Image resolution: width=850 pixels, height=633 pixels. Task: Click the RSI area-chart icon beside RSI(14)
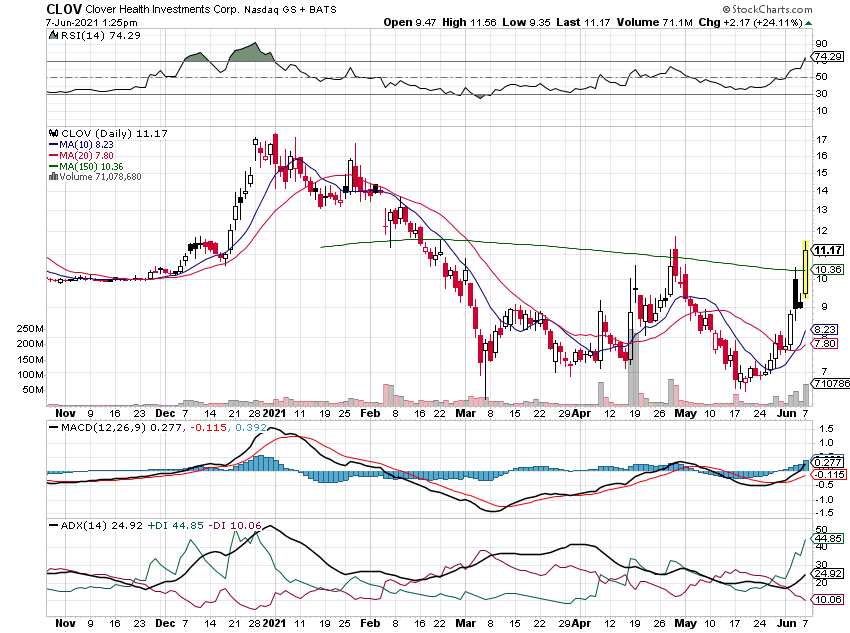(x=53, y=35)
